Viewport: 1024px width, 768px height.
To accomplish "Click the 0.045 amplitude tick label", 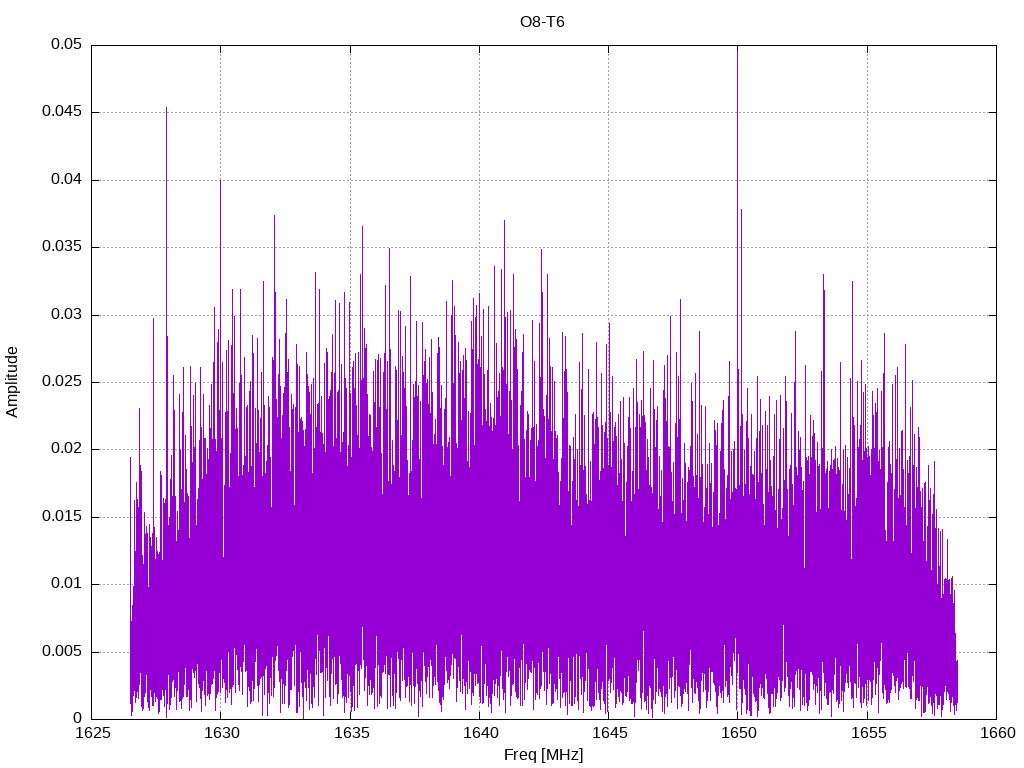I will [x=62, y=111].
